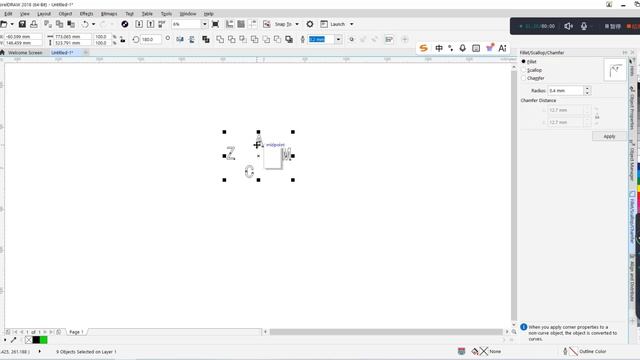Screen dimensions: 640x360
Task: Click the Intersect shapes icon
Action: [243, 40]
